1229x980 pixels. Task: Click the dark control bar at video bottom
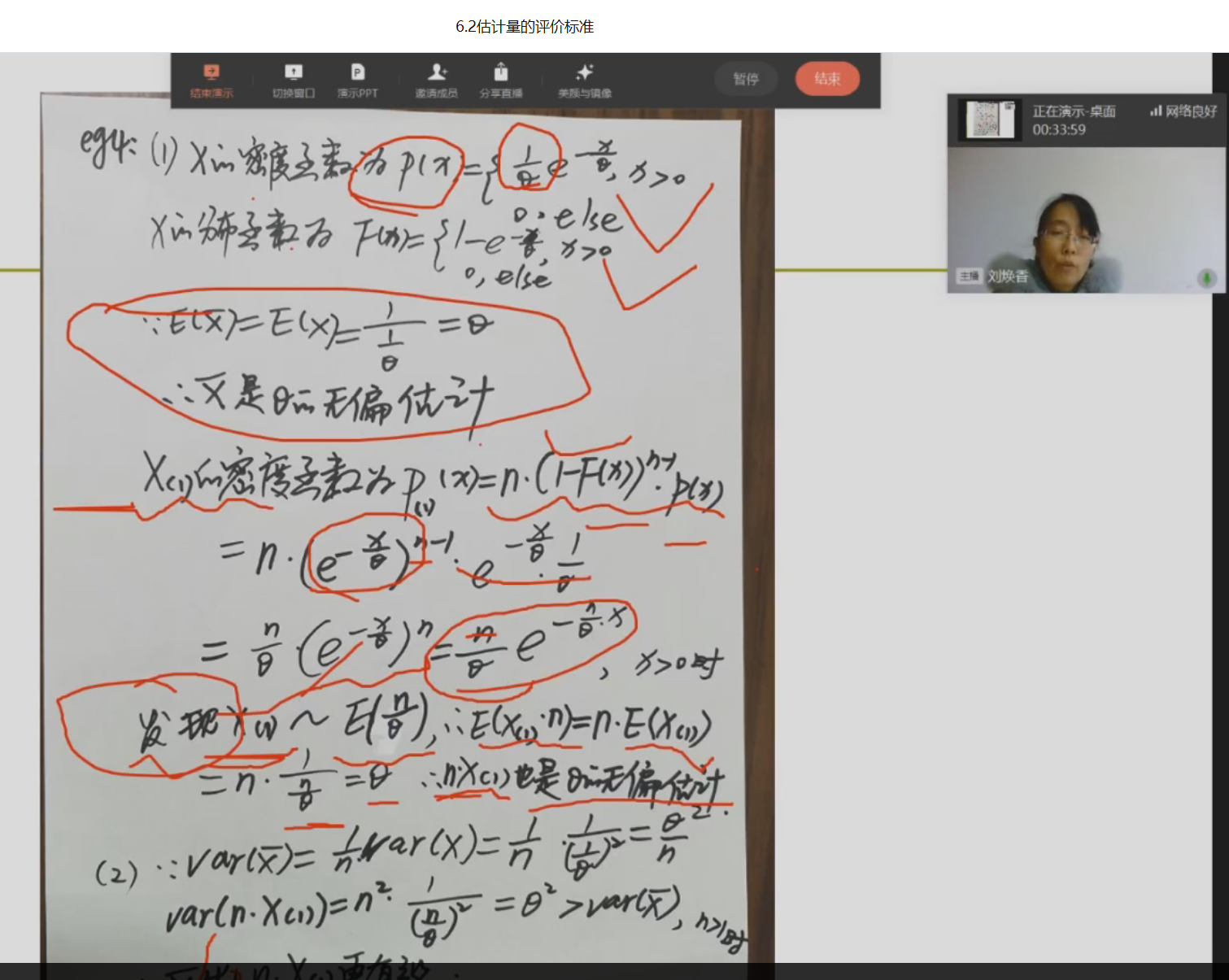pyautogui.click(x=614, y=971)
